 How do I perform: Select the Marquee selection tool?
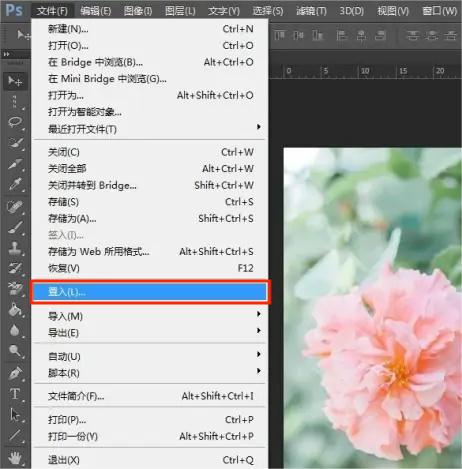pos(15,102)
